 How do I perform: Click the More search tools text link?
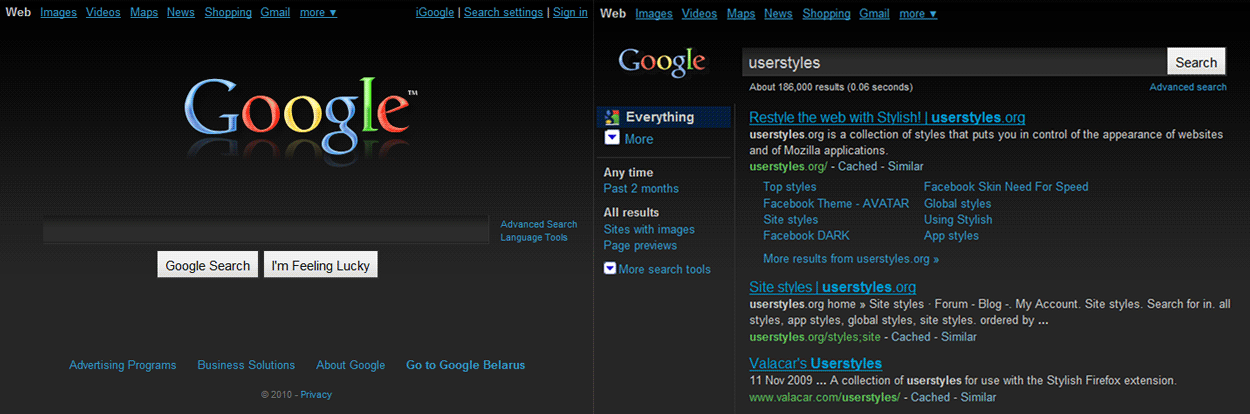pyautogui.click(x=665, y=269)
